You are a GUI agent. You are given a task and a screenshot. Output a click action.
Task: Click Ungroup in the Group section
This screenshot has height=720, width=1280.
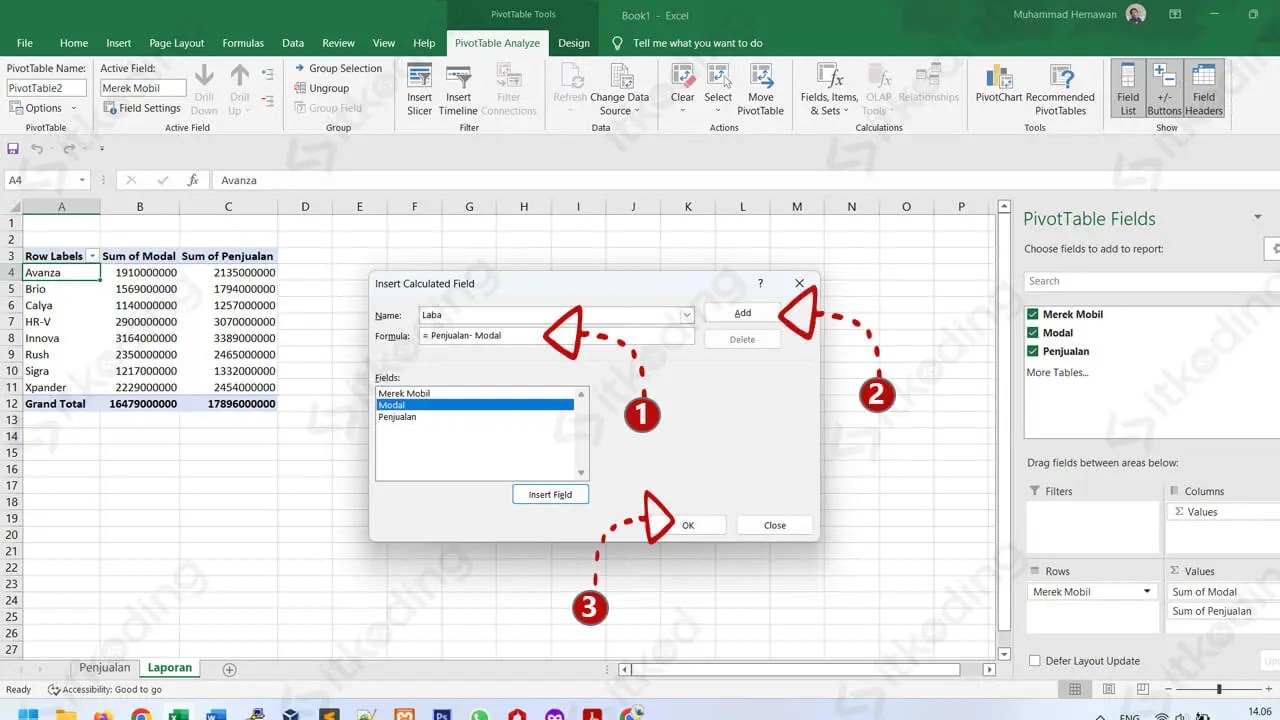click(322, 88)
